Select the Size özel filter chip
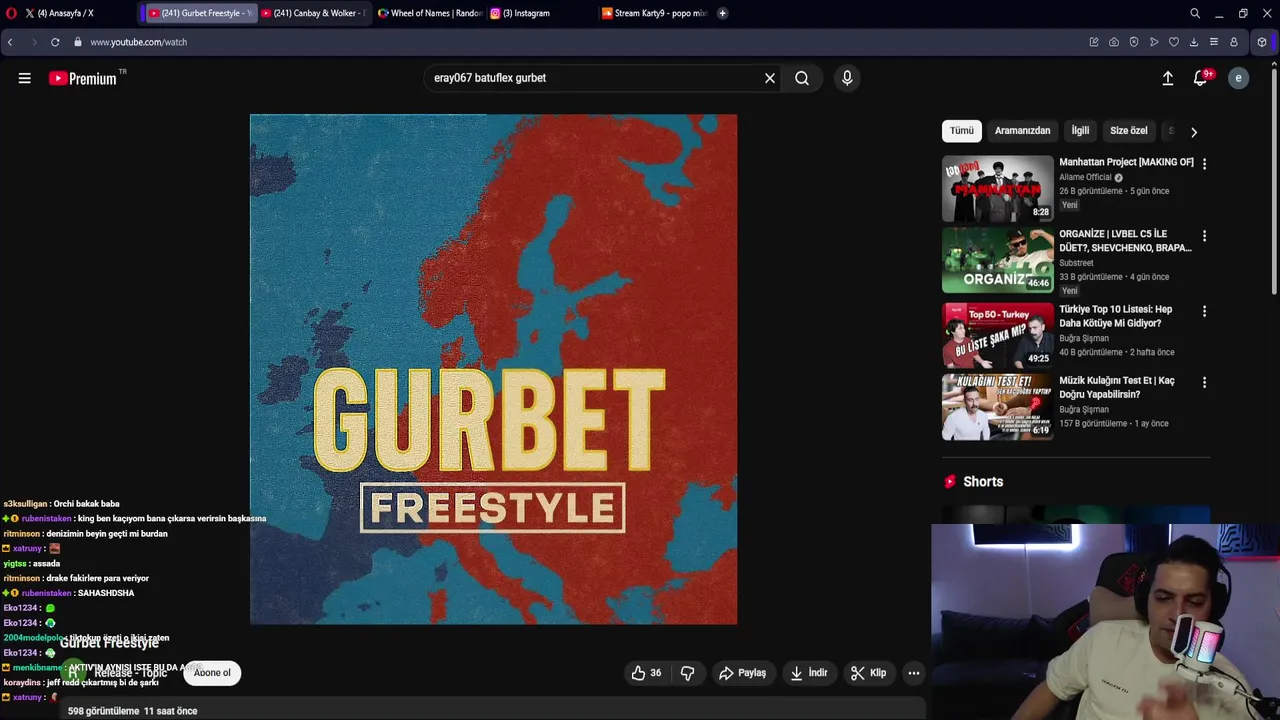 pos(1128,131)
